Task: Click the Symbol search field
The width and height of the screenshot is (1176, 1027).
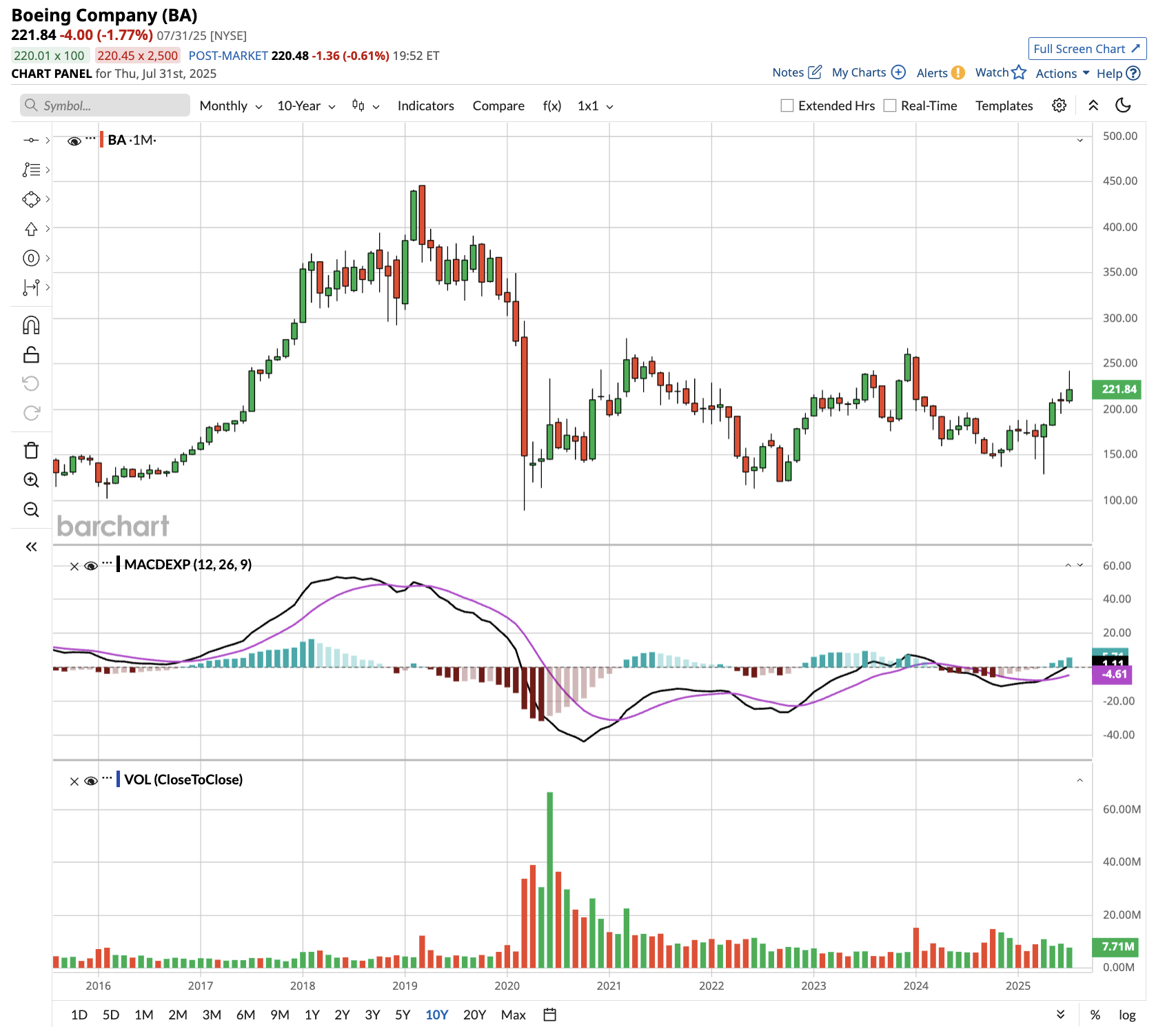Action: tap(105, 105)
